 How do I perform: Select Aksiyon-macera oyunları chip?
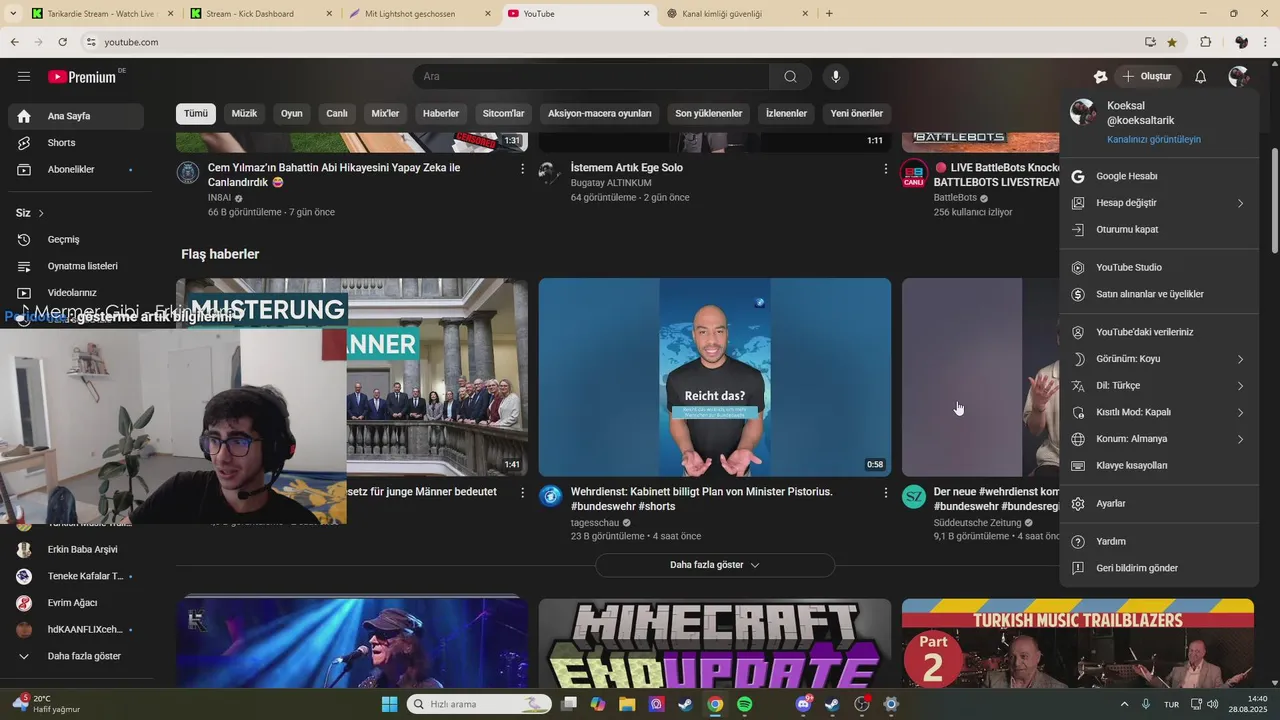coord(600,113)
